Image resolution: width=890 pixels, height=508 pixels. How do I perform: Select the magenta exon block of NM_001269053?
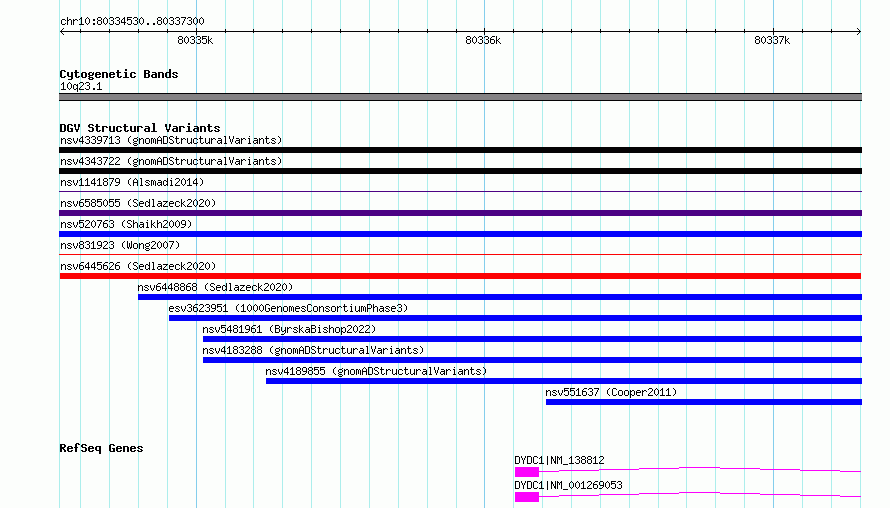[x=527, y=497]
